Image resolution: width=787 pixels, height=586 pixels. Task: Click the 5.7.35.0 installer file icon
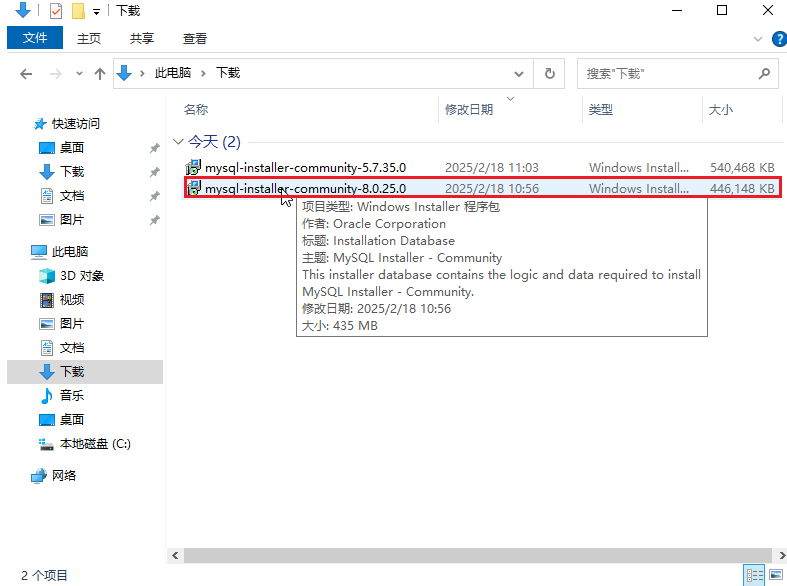tap(193, 167)
